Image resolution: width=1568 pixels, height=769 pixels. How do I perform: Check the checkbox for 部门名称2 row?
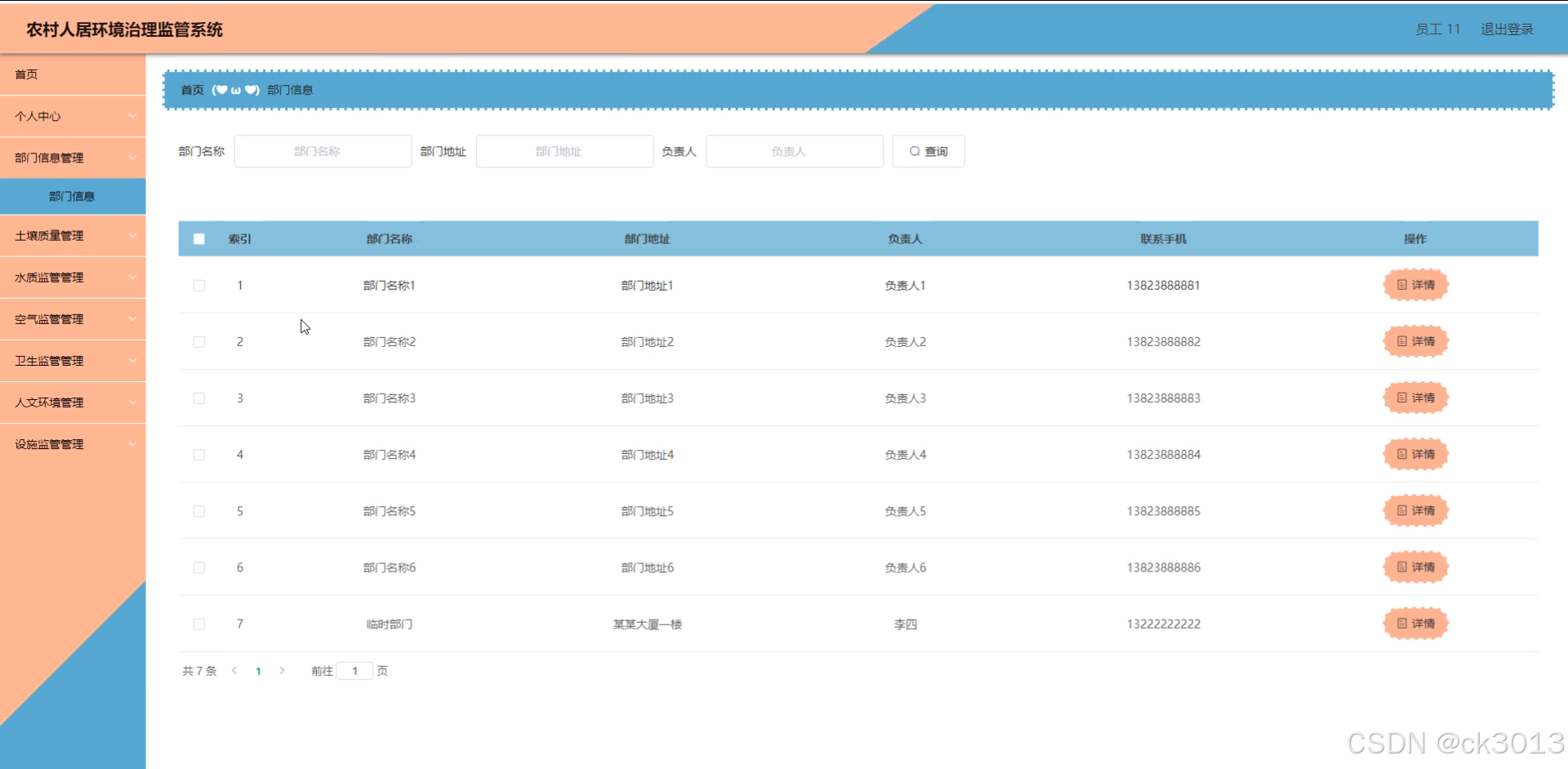click(198, 341)
